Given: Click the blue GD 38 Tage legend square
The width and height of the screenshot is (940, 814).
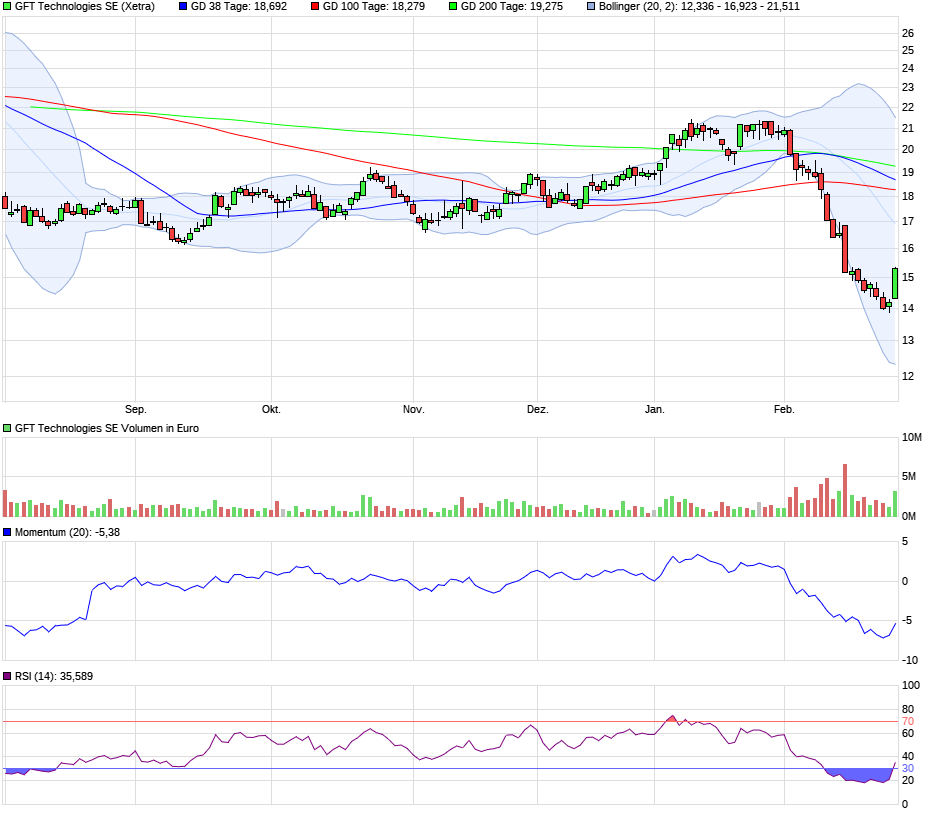Looking at the screenshot, I should (183, 6).
